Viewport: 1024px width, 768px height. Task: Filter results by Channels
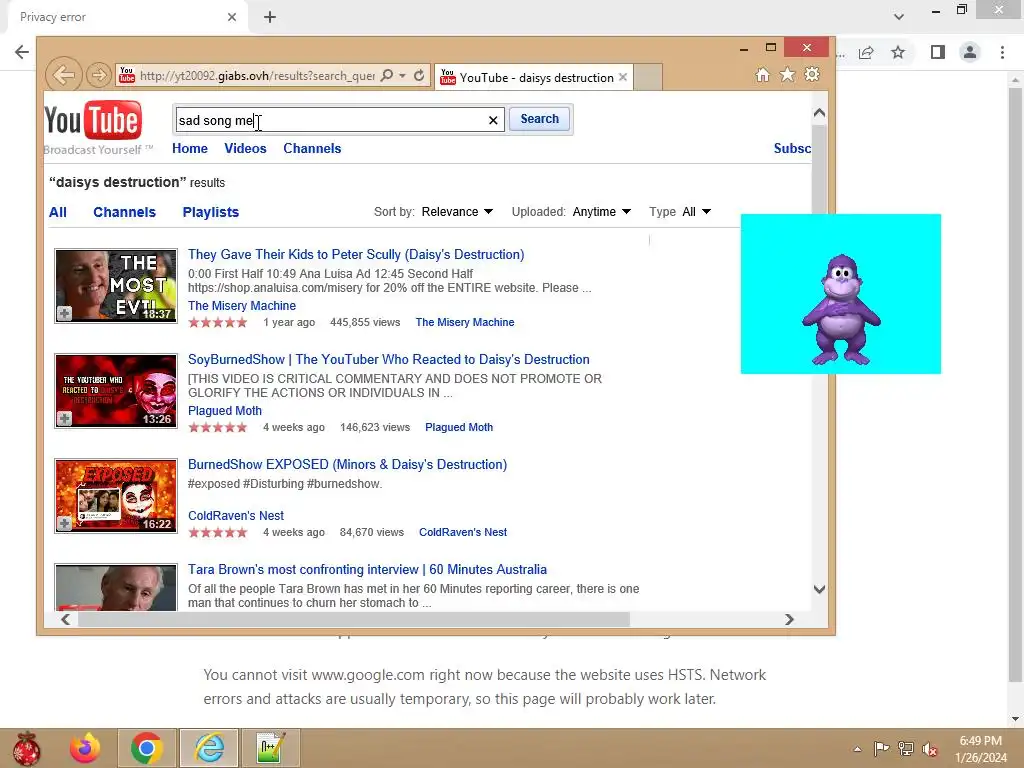pyautogui.click(x=125, y=212)
